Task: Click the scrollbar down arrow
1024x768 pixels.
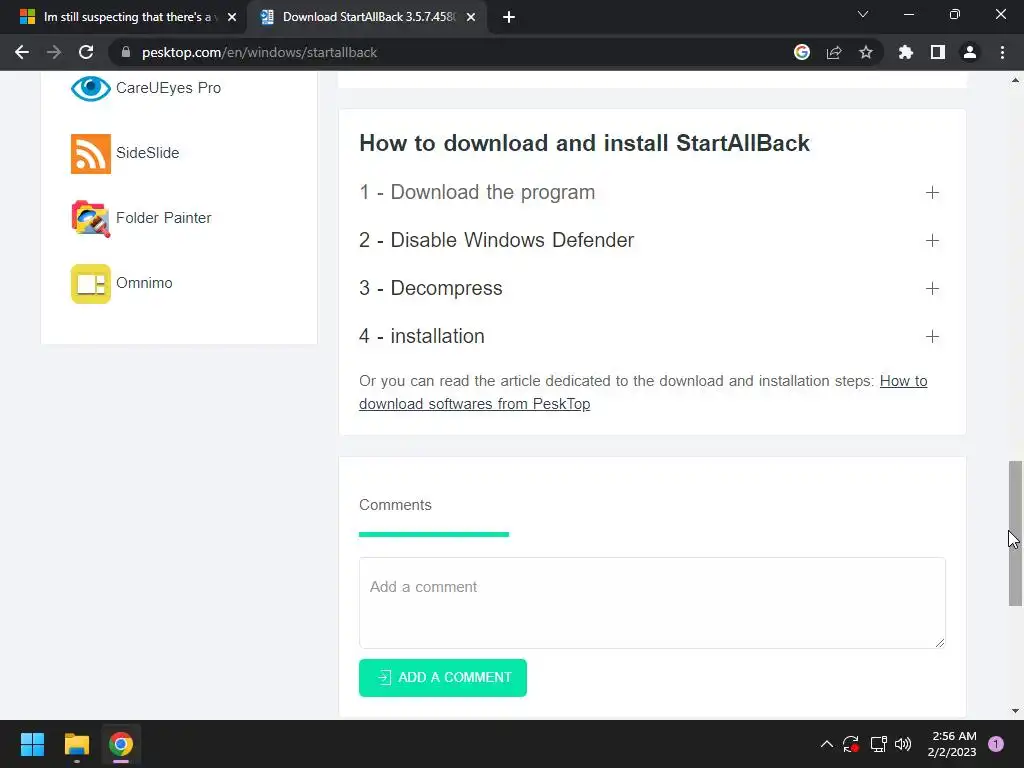Action: point(1015,711)
